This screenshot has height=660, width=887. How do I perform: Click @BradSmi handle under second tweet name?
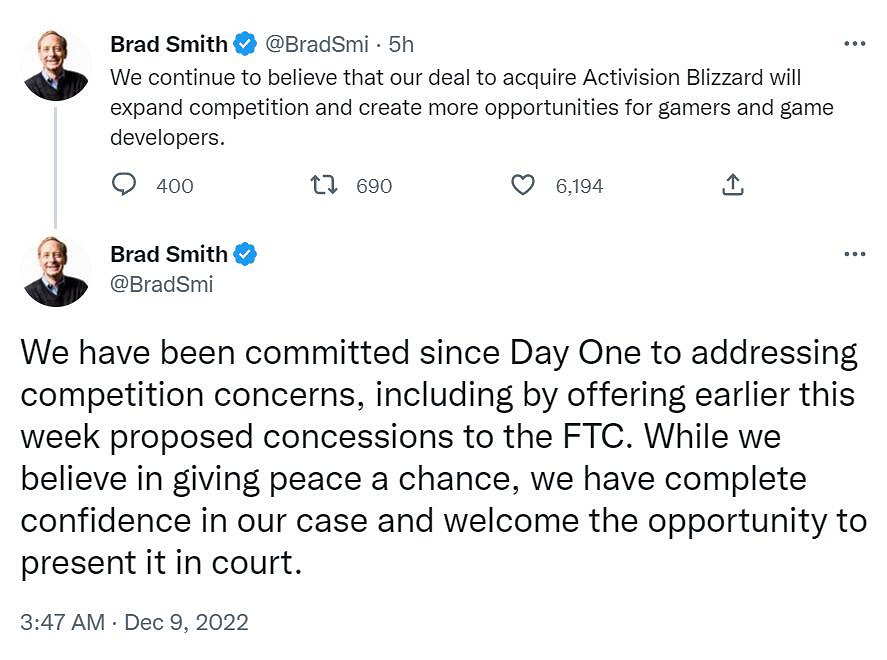161,284
